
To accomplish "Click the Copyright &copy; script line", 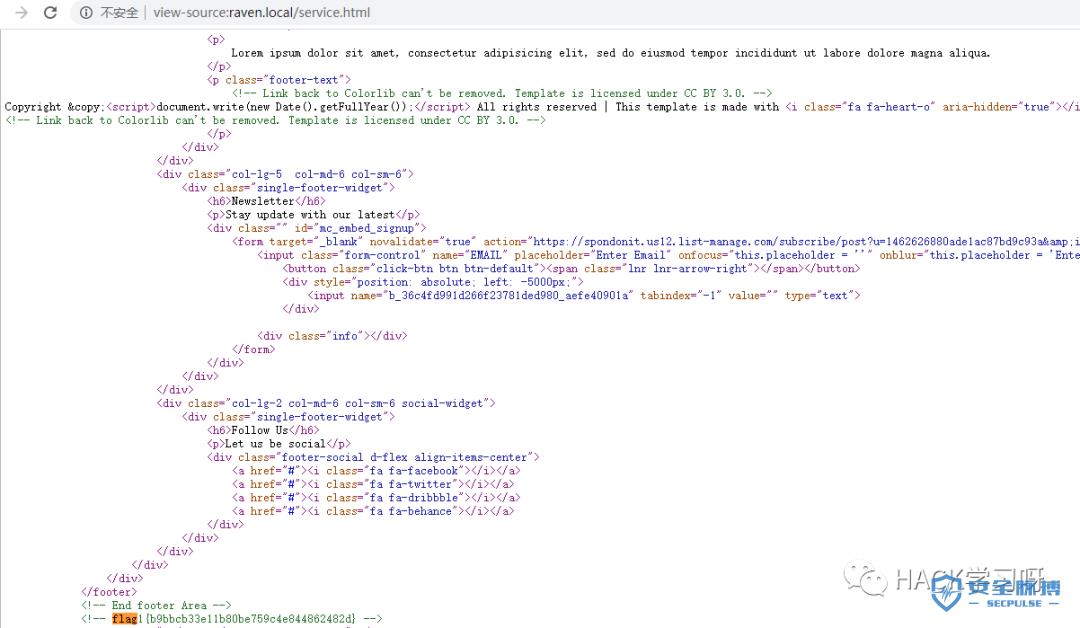I will pyautogui.click(x=542, y=107).
